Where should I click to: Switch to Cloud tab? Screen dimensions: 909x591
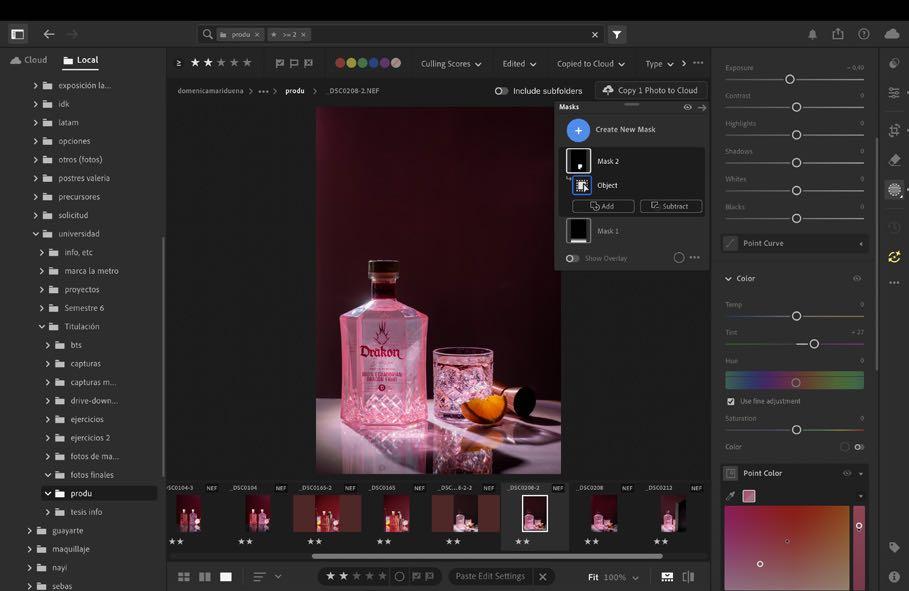pos(28,60)
